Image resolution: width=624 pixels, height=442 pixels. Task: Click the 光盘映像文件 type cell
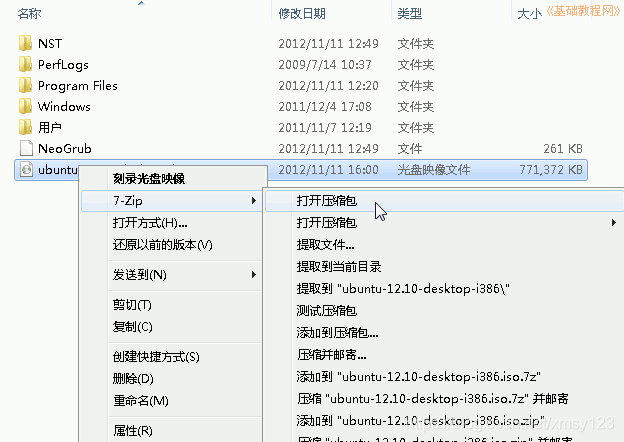pos(434,170)
